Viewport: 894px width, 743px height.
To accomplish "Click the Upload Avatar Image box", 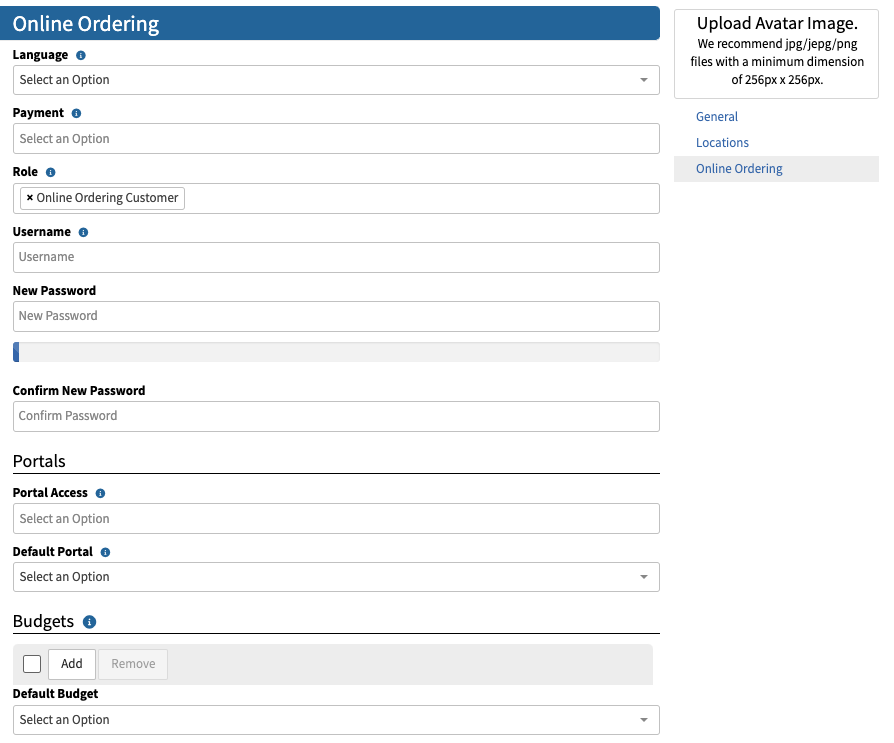I will [777, 54].
